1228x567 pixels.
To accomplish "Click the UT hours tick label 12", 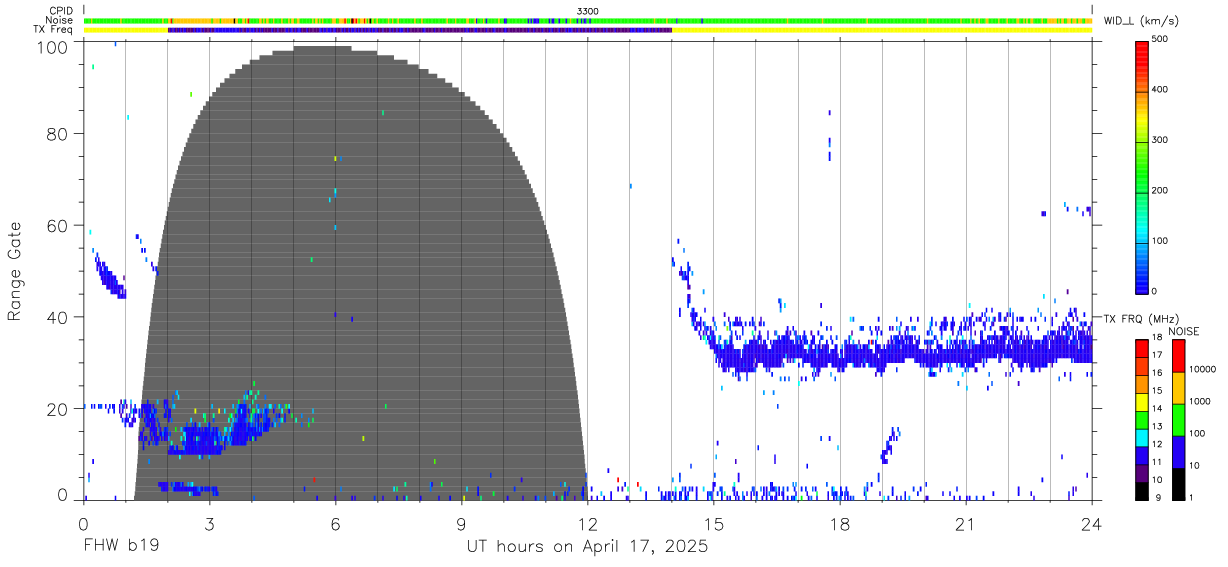I will (588, 524).
